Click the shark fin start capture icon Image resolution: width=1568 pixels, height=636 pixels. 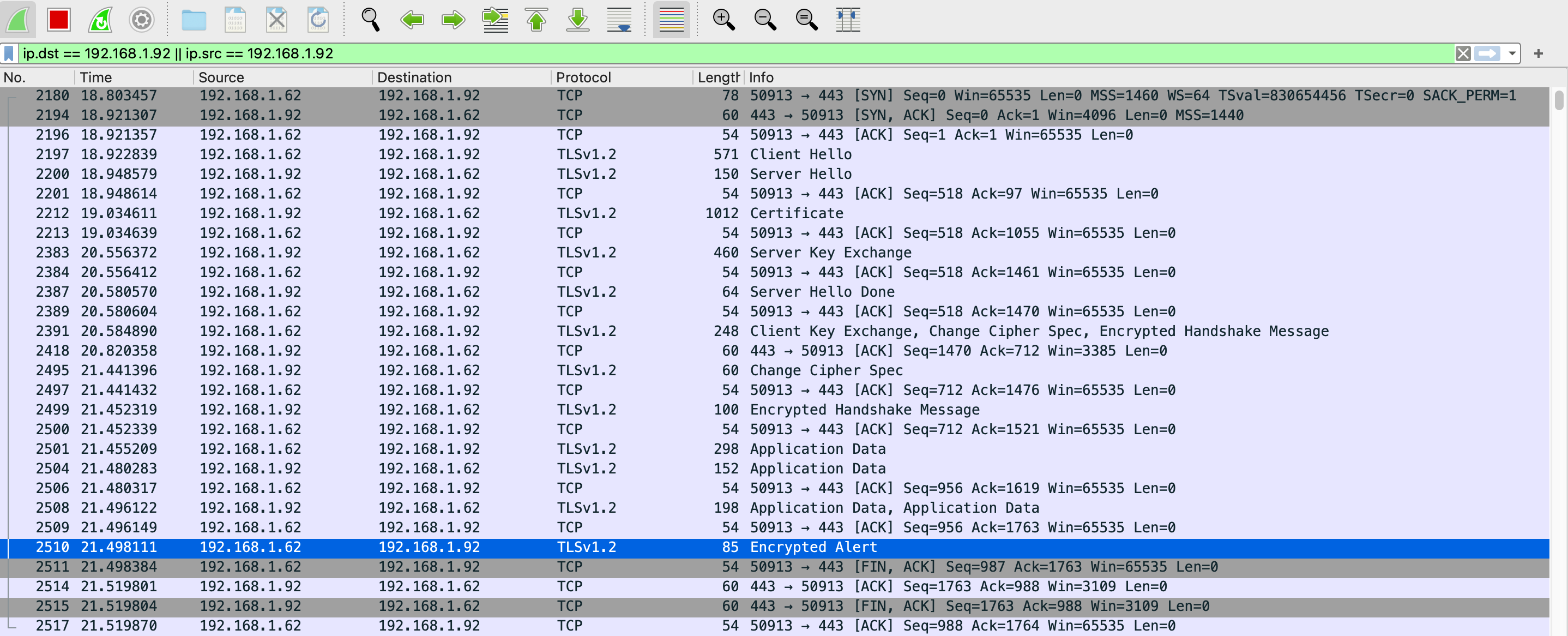click(x=17, y=20)
